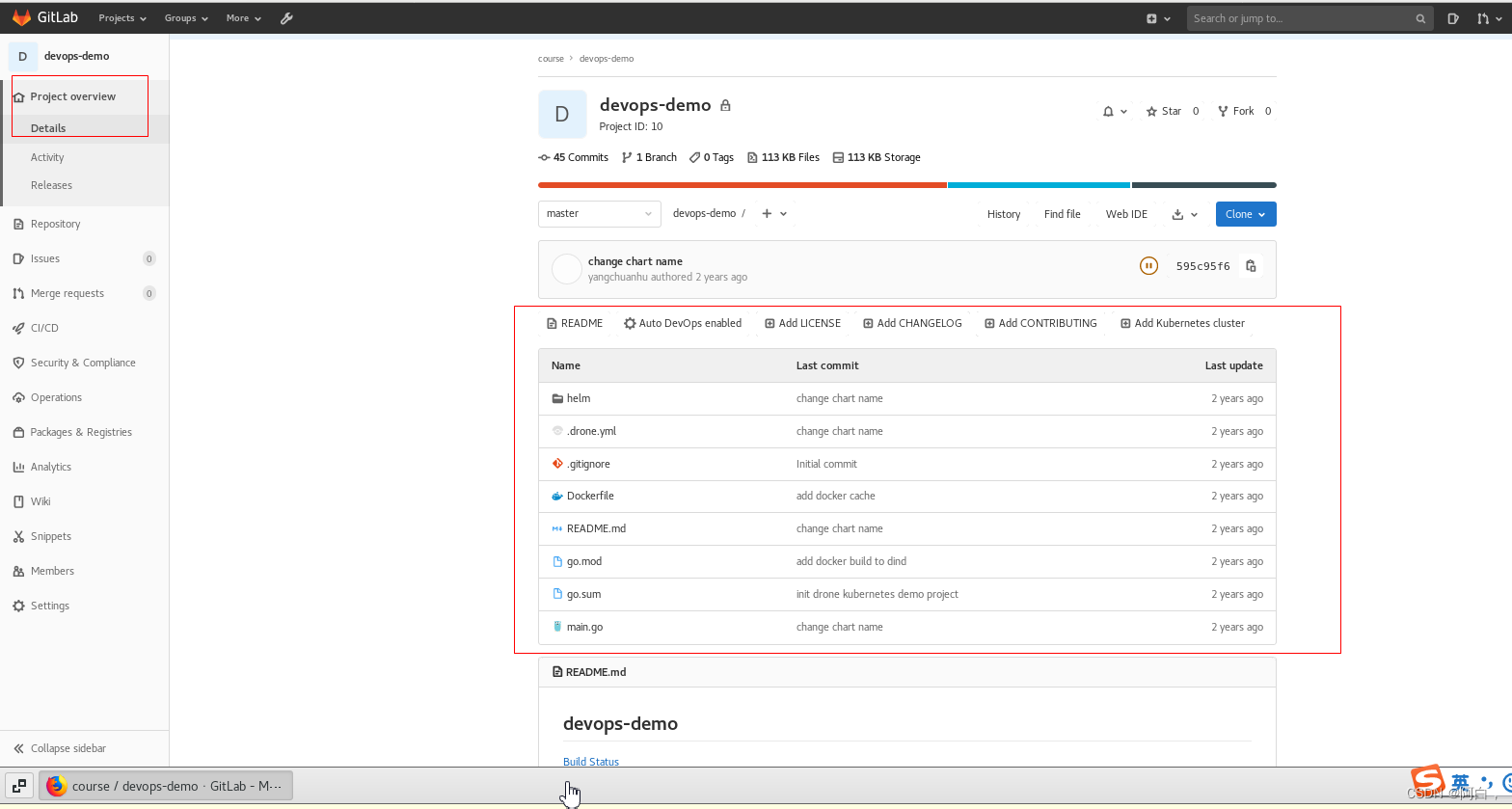Open History of commits
The height and width of the screenshot is (809, 1512).
tap(1004, 214)
